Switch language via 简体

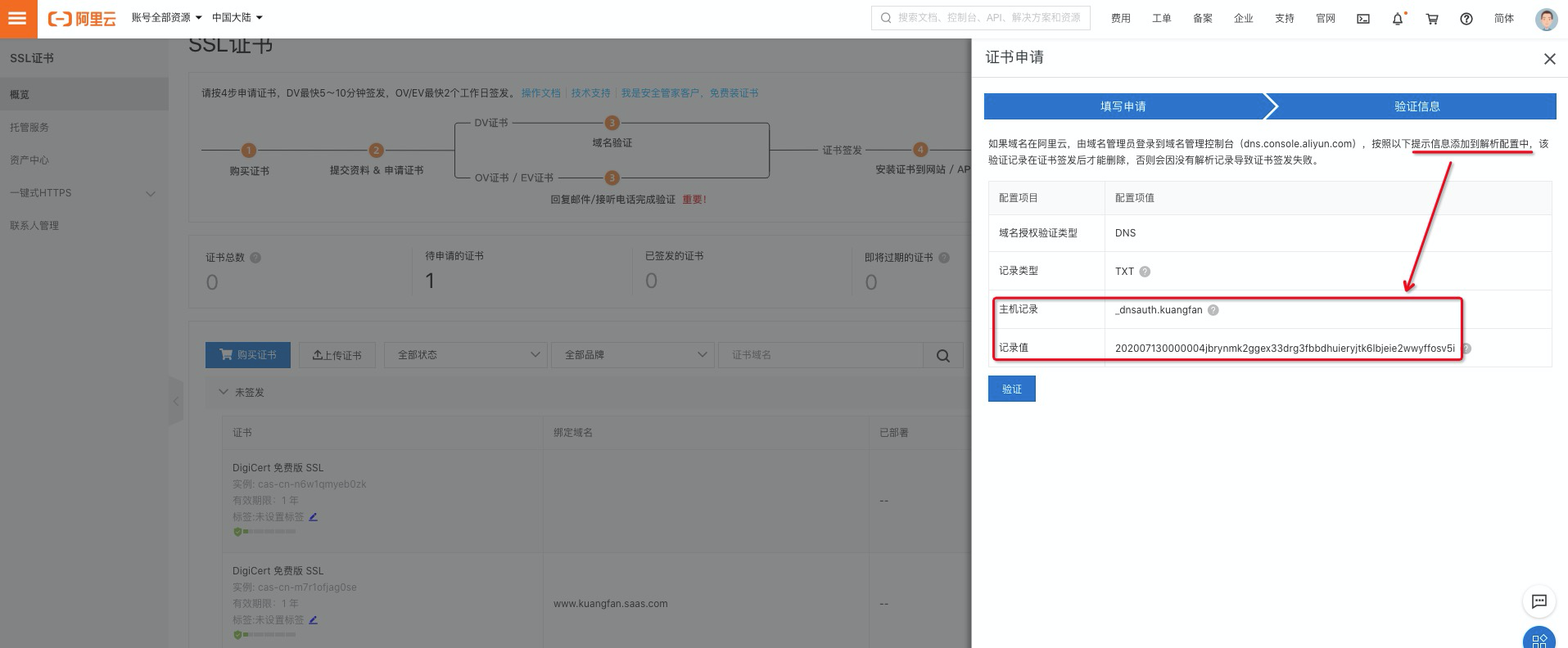(1504, 19)
